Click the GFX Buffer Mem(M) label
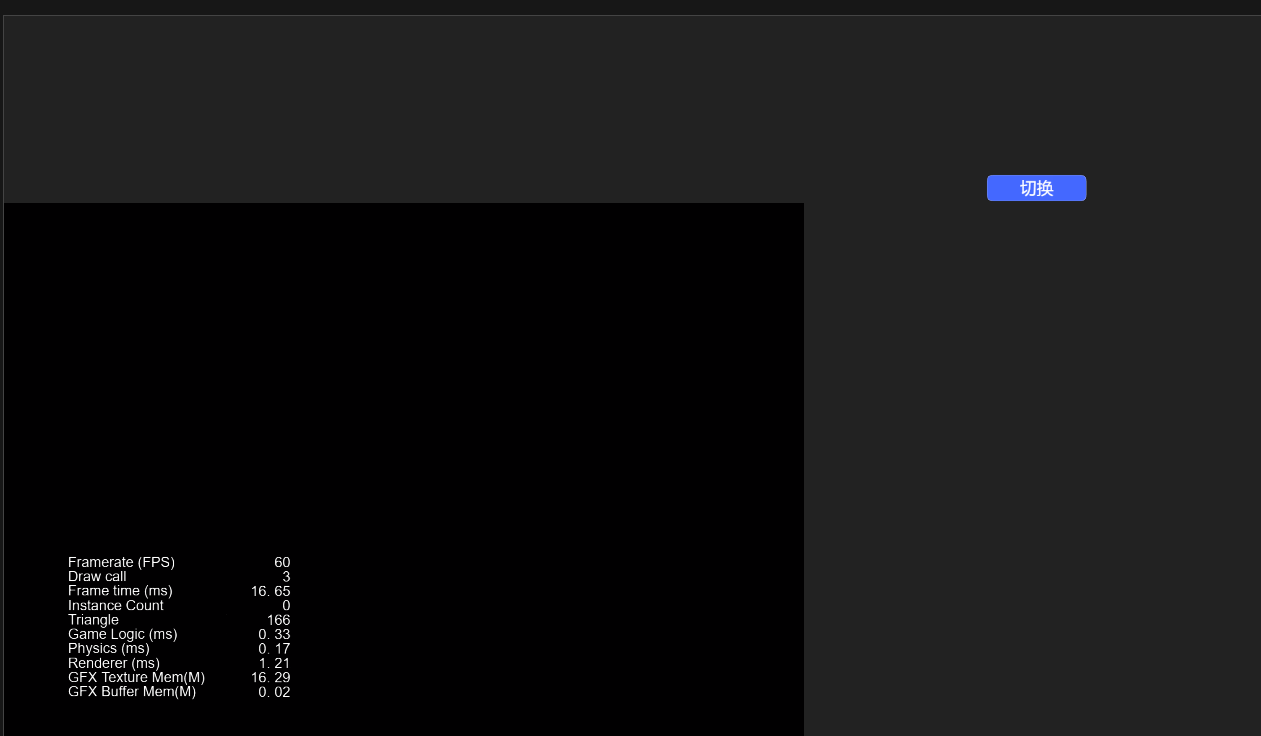This screenshot has width=1261, height=736. coord(132,692)
